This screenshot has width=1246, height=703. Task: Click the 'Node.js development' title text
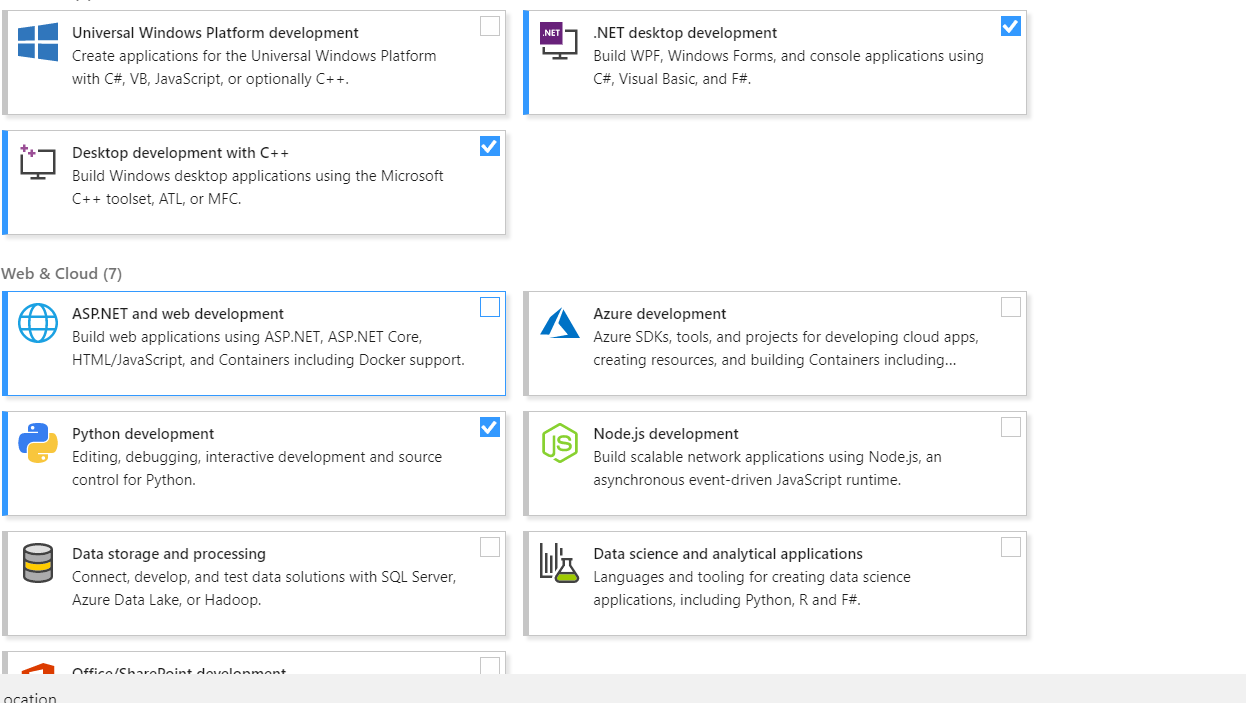666,434
